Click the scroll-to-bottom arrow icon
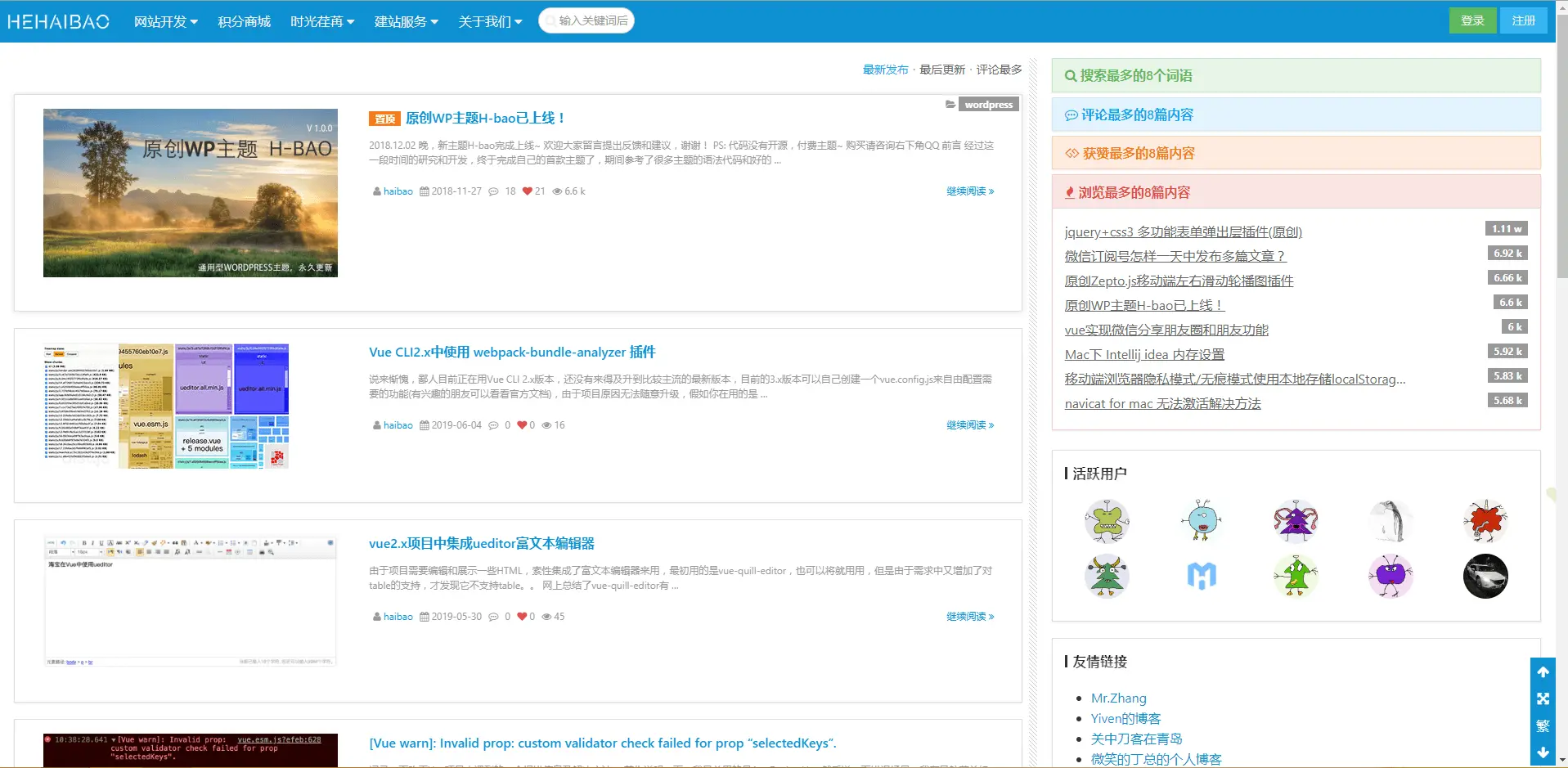 1543,752
